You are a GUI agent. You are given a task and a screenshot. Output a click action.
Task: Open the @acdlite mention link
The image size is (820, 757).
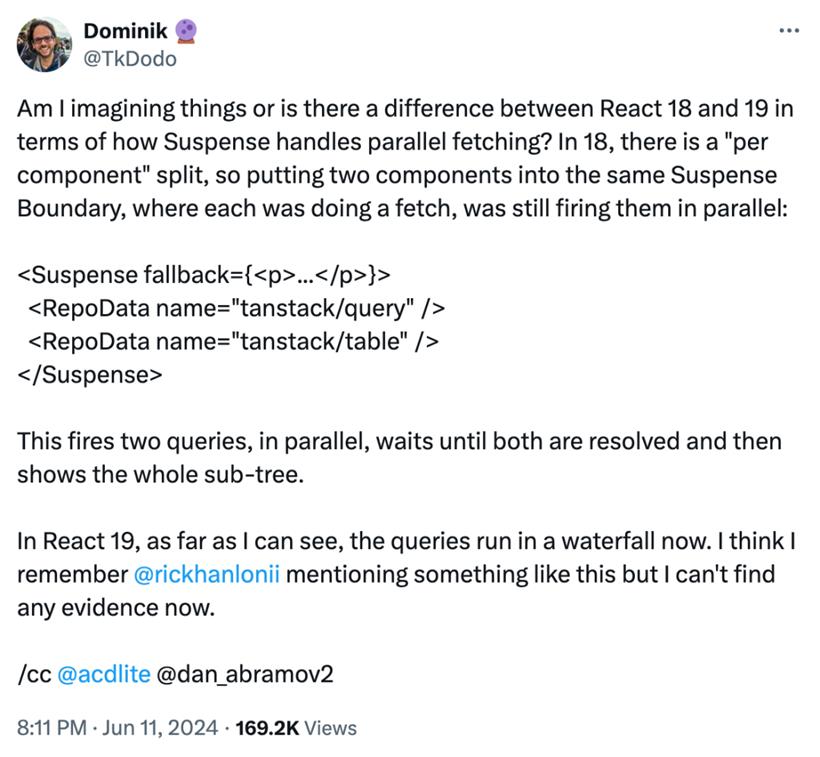[104, 674]
